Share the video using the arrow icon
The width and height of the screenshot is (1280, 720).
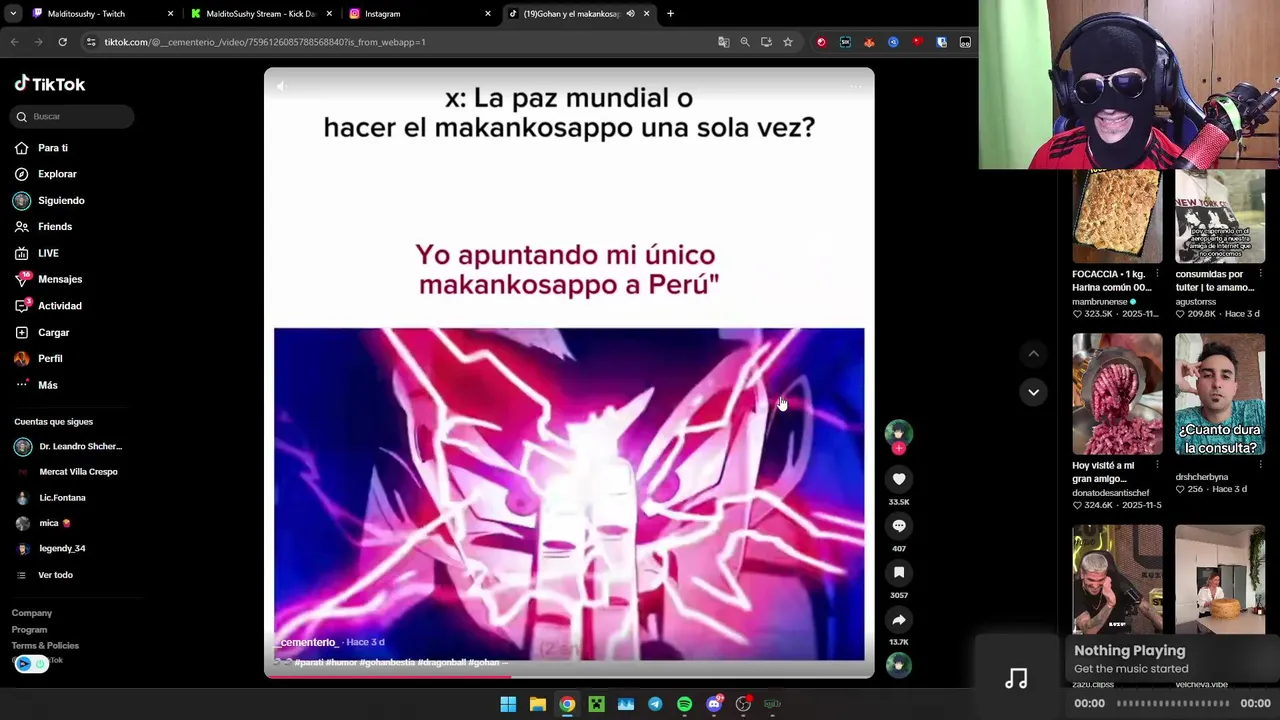(899, 620)
